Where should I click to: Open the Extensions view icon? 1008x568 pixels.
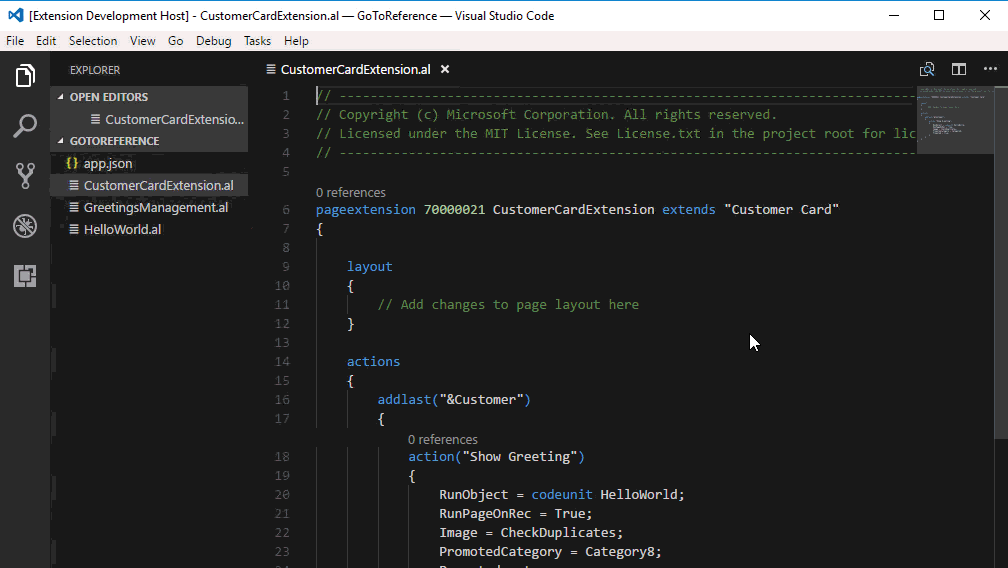(x=25, y=276)
